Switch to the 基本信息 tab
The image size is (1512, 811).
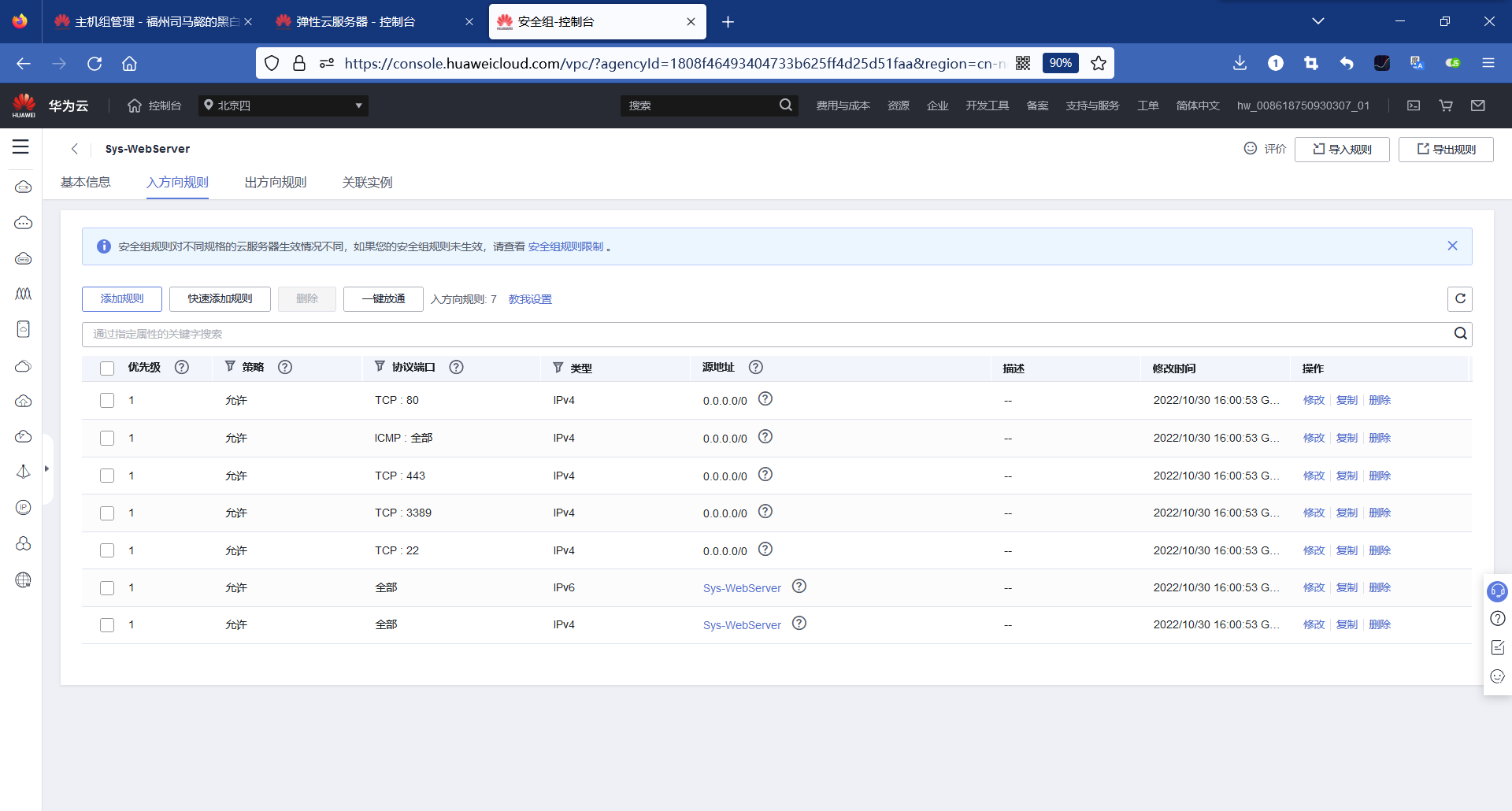(x=86, y=183)
